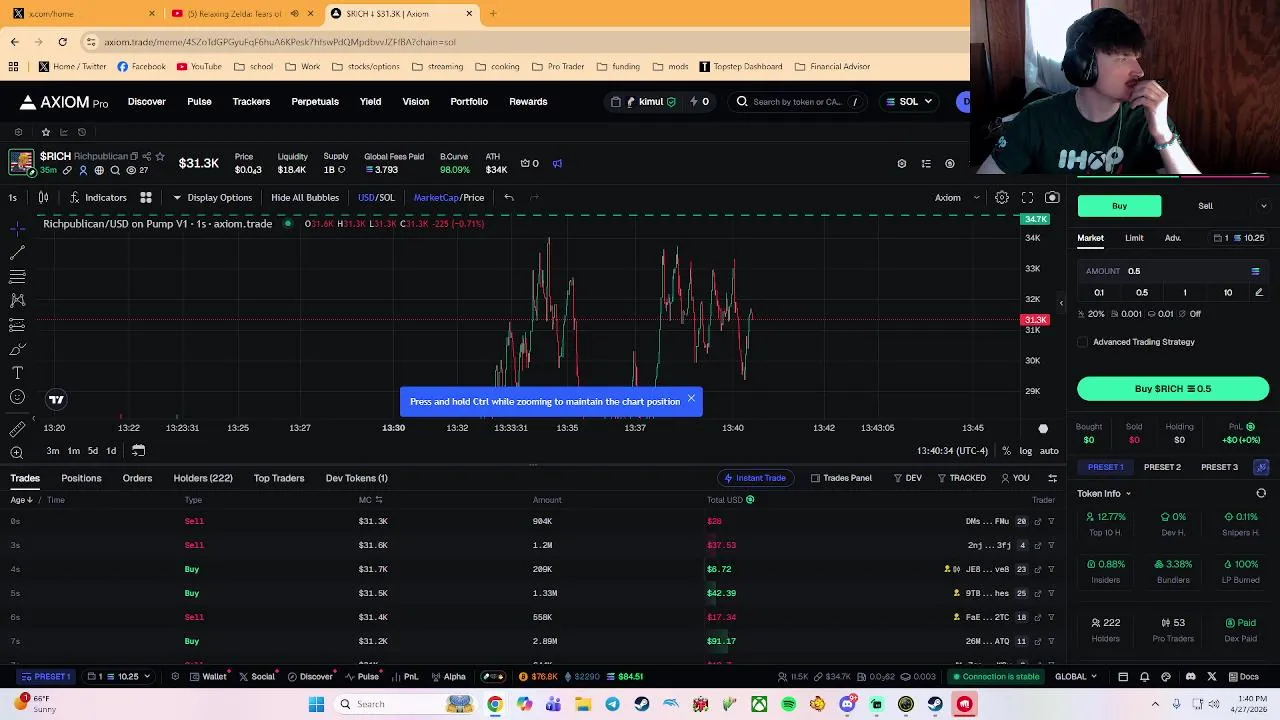1280x720 pixels.
Task: Toggle auto scale on chart
Action: coord(1049,451)
